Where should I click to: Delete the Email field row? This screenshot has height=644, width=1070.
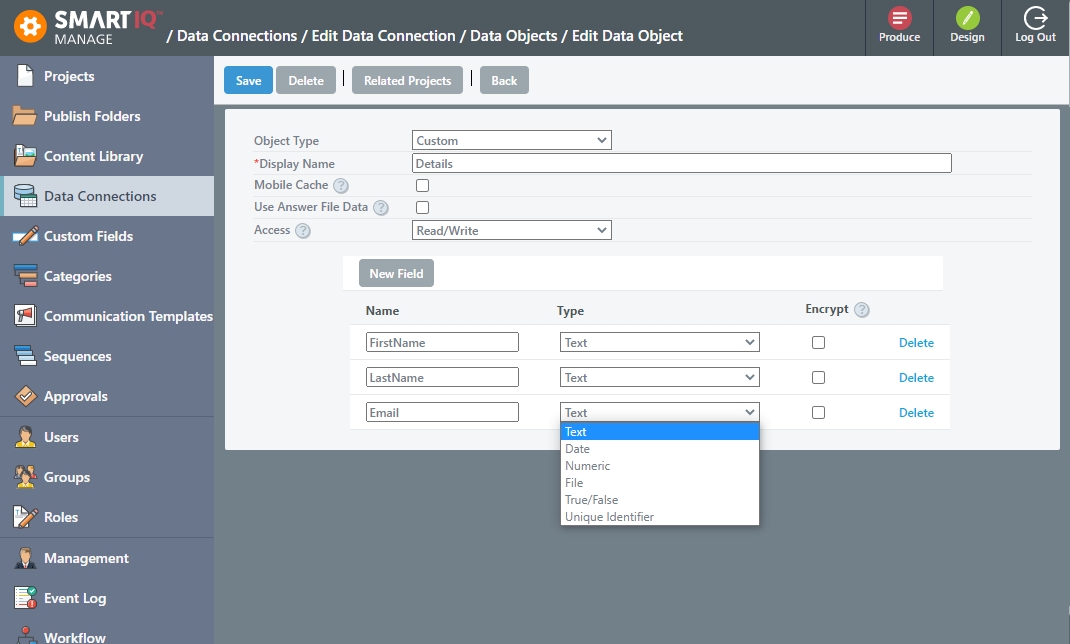tap(916, 413)
